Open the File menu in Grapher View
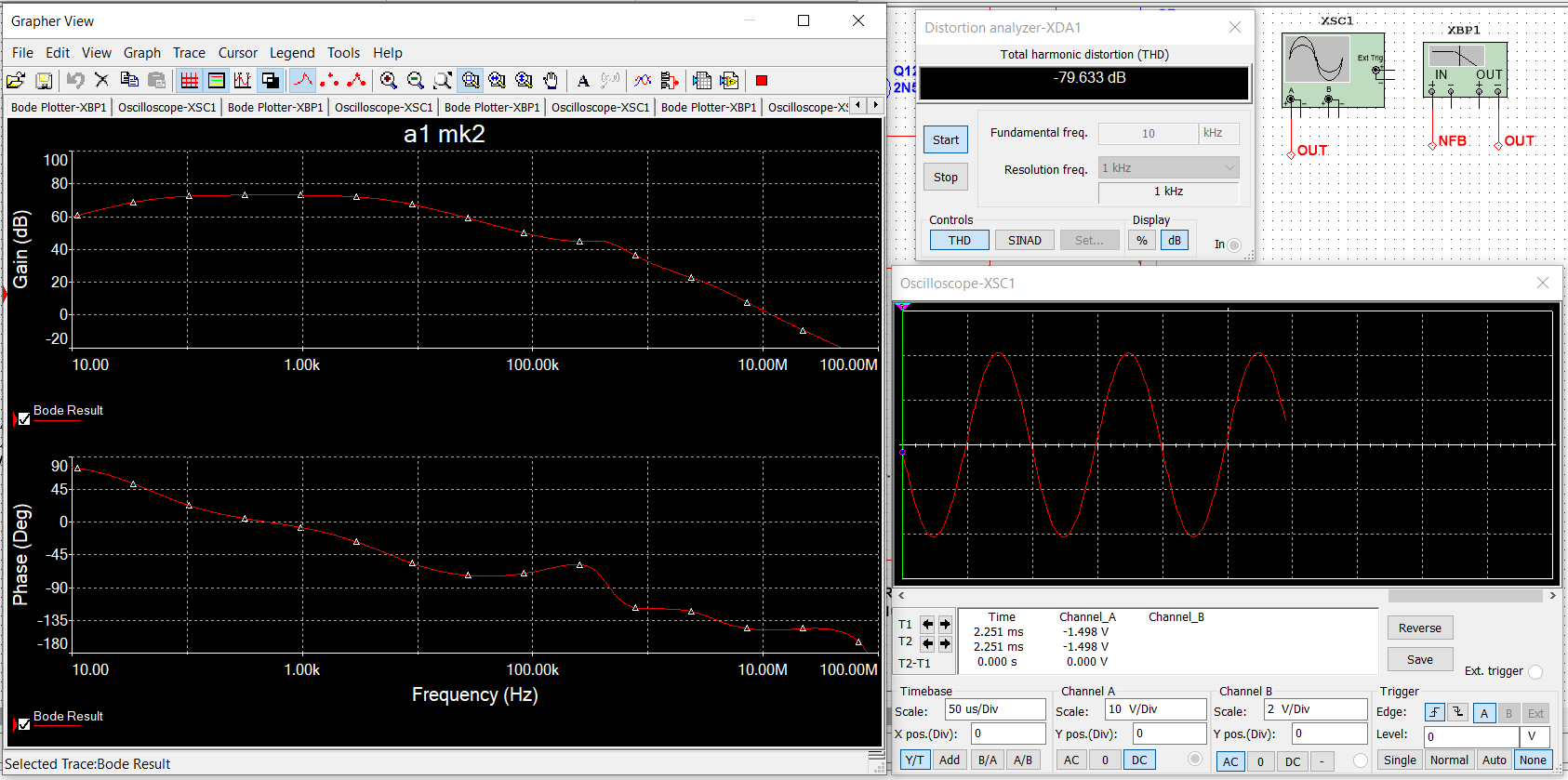Viewport: 1568px width, 780px height. tap(22, 53)
